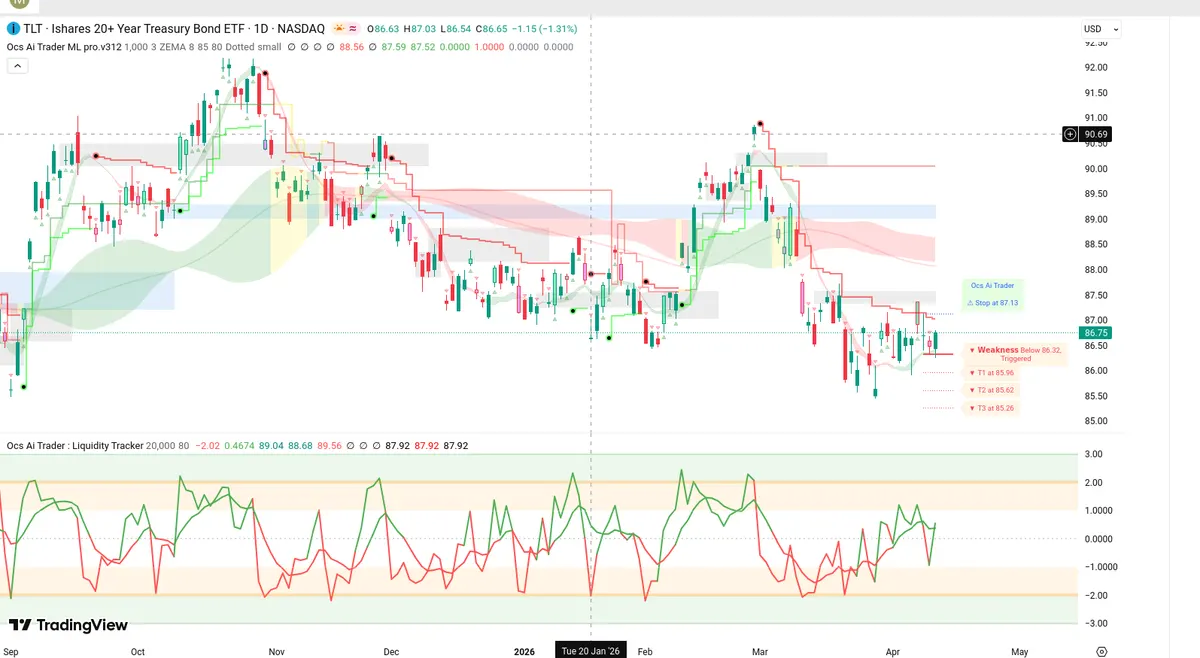Select the Liquidity Tracker indicator title
The height and width of the screenshot is (658, 1200).
tap(75, 446)
